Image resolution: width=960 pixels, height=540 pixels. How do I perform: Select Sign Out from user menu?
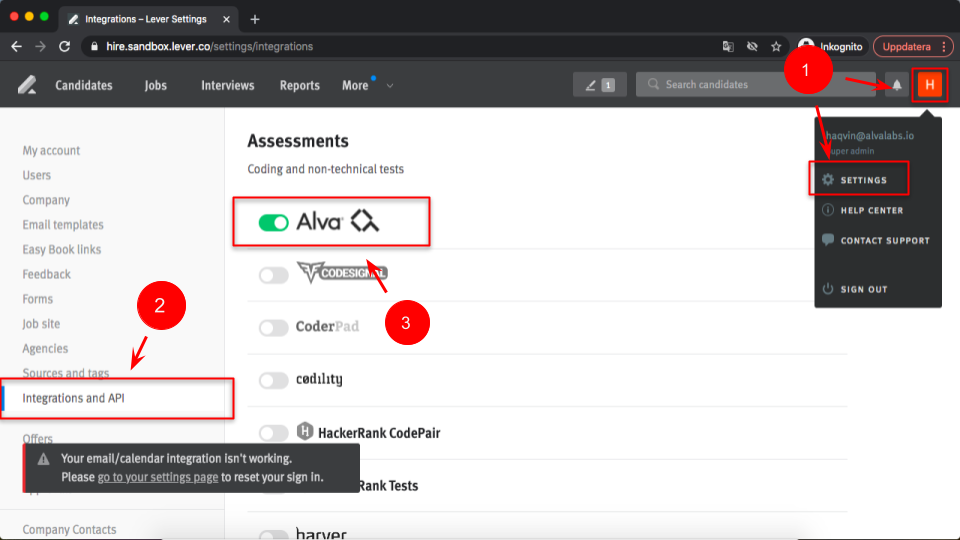click(x=862, y=289)
